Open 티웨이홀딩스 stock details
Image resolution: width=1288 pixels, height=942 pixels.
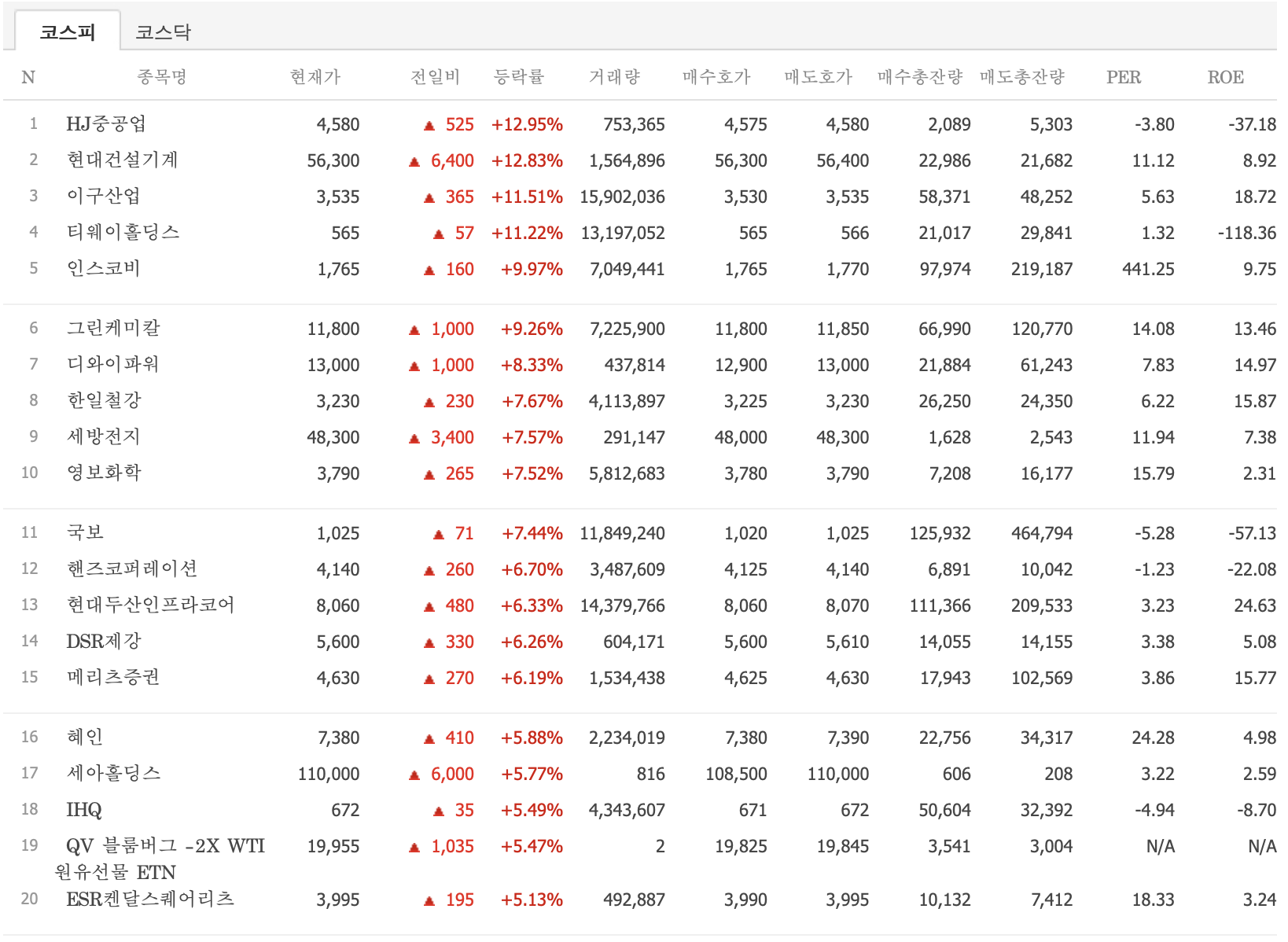tap(123, 232)
